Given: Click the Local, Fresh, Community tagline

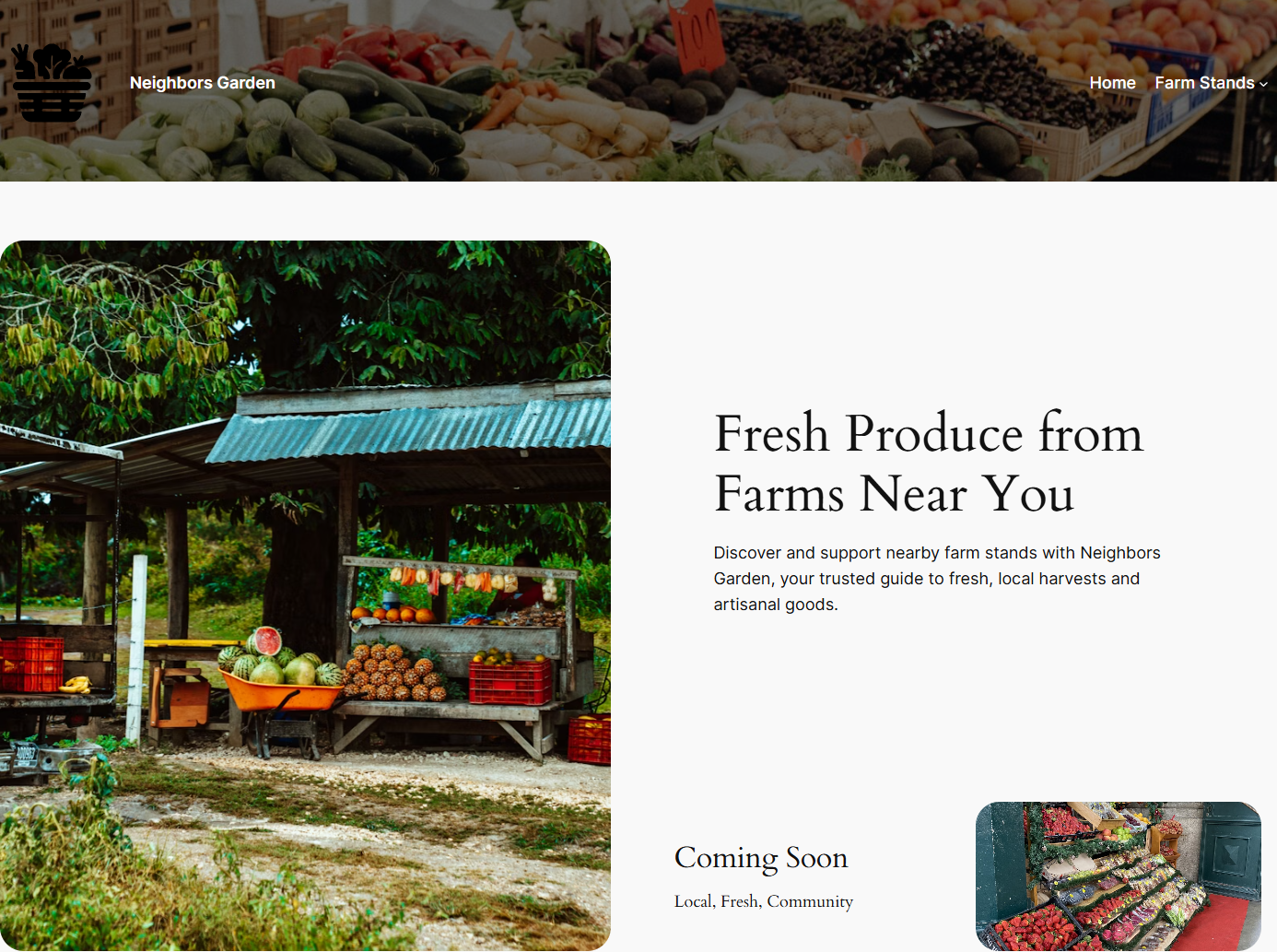Looking at the screenshot, I should click(x=764, y=901).
